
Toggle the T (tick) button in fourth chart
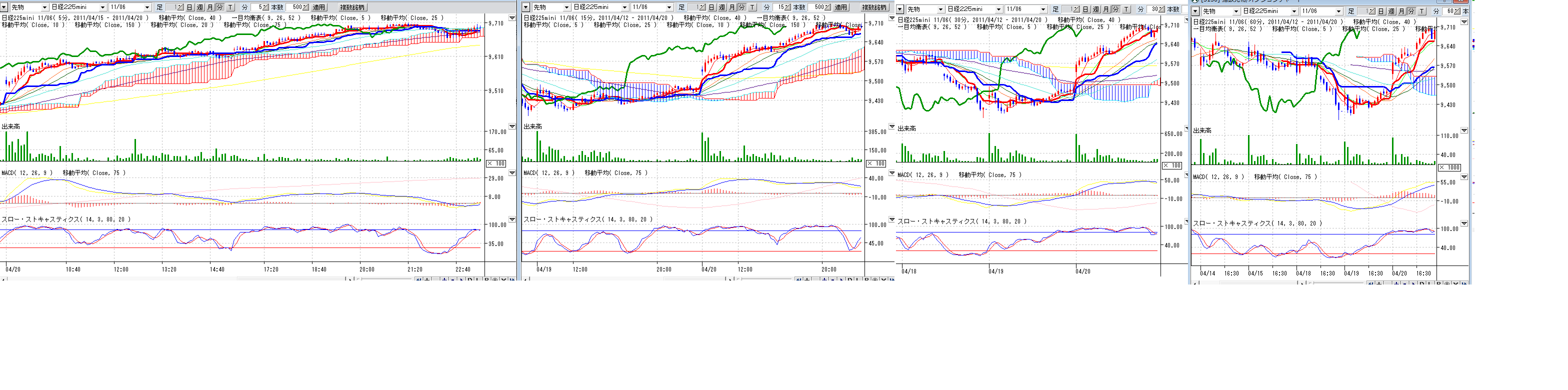click(1422, 11)
